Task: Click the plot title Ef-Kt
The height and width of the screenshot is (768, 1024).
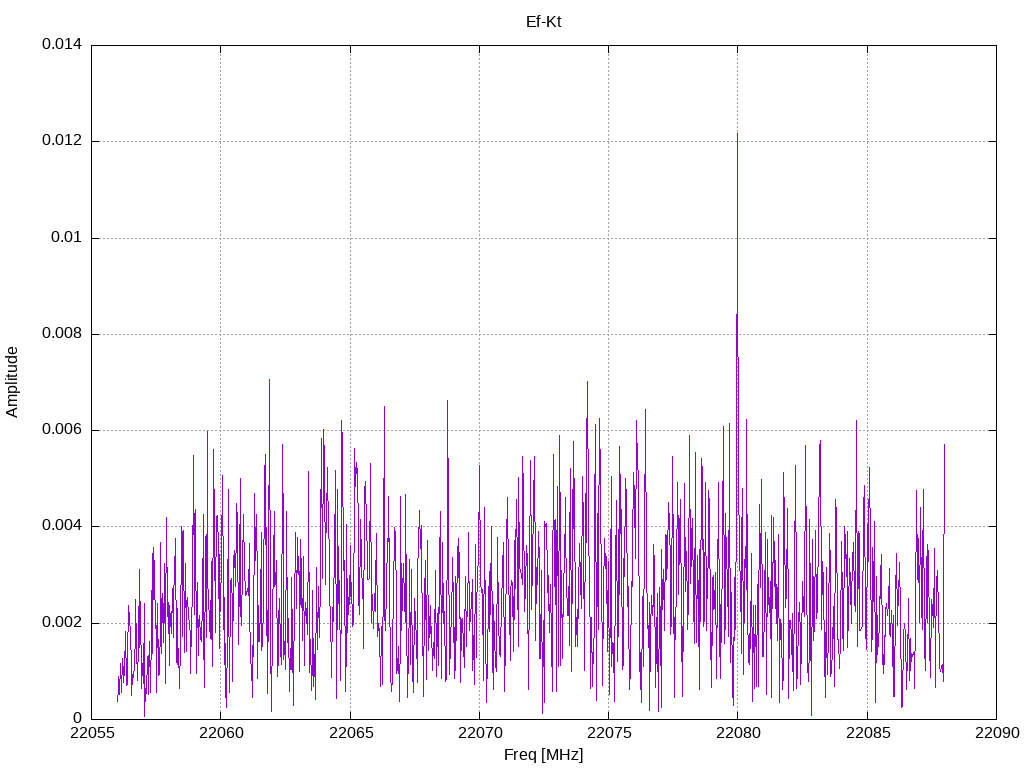Action: click(x=543, y=21)
